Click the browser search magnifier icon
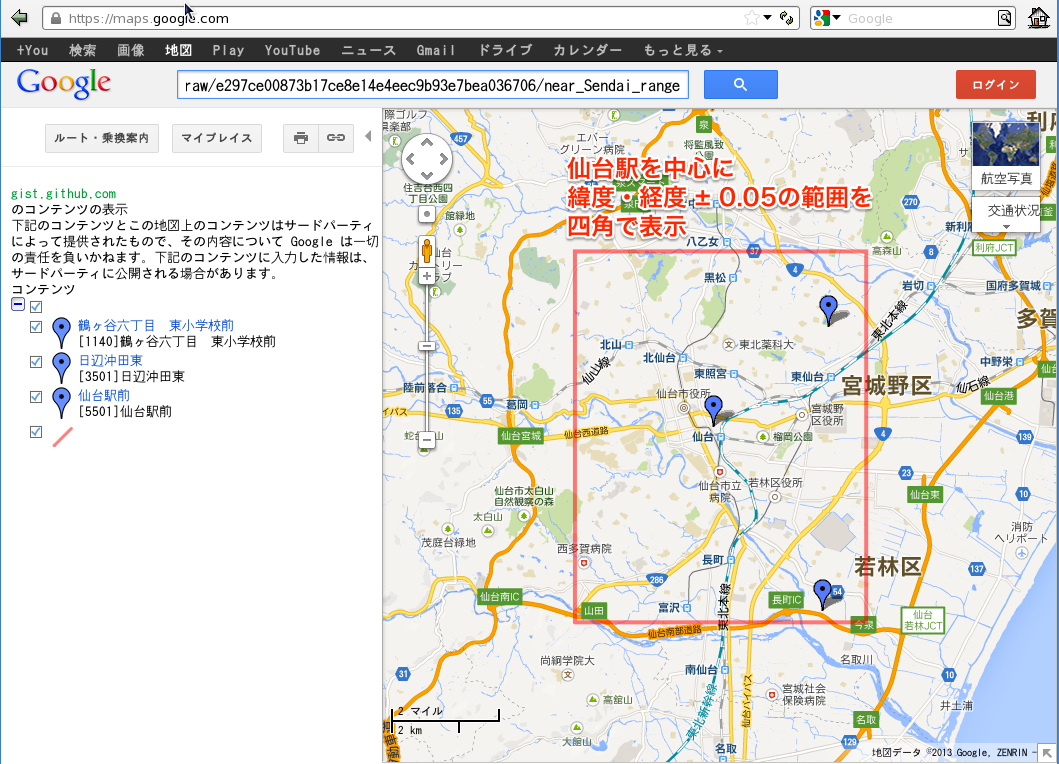The width and height of the screenshot is (1059, 764). (1005, 18)
